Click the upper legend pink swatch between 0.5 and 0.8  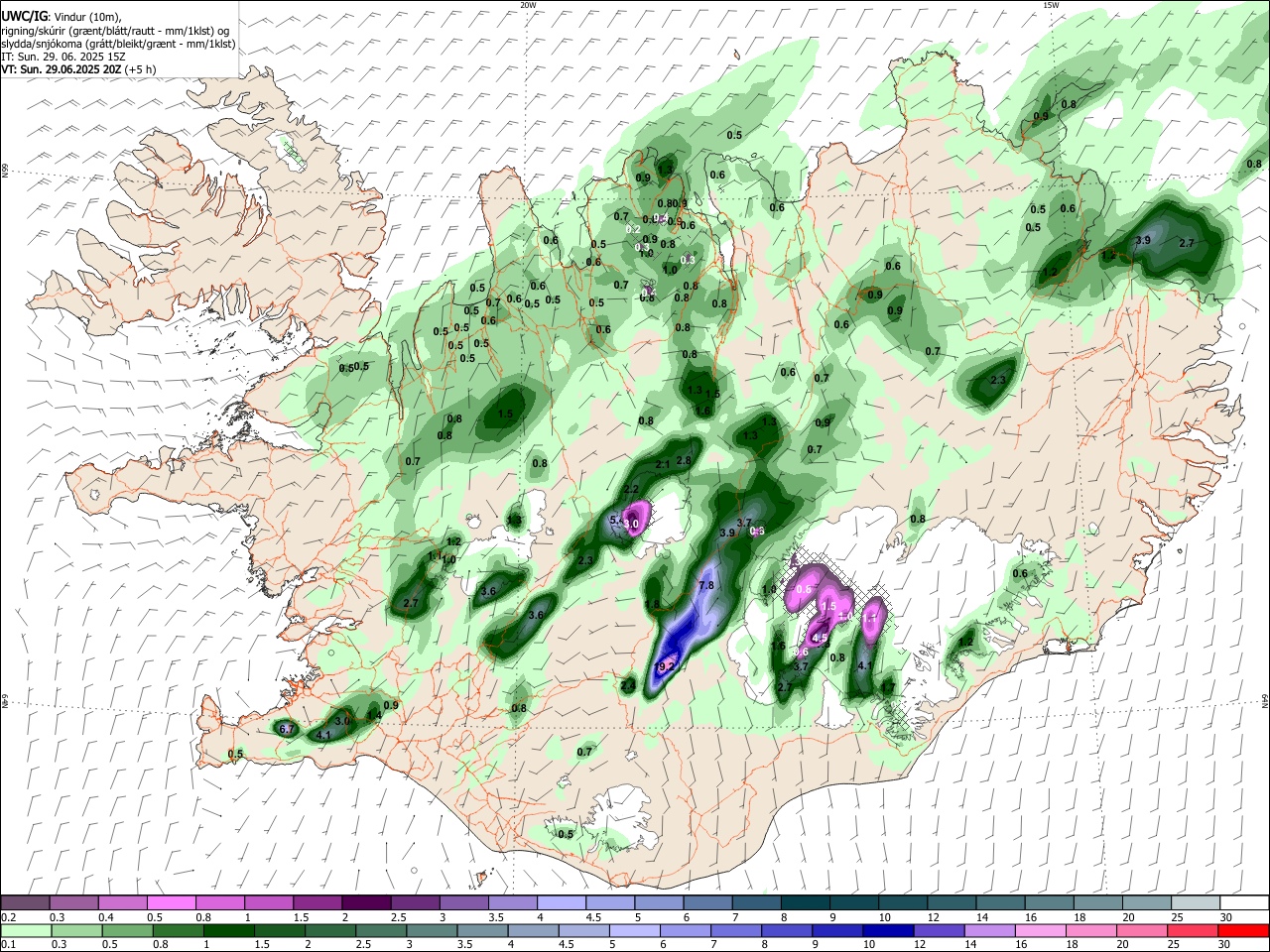point(171,903)
